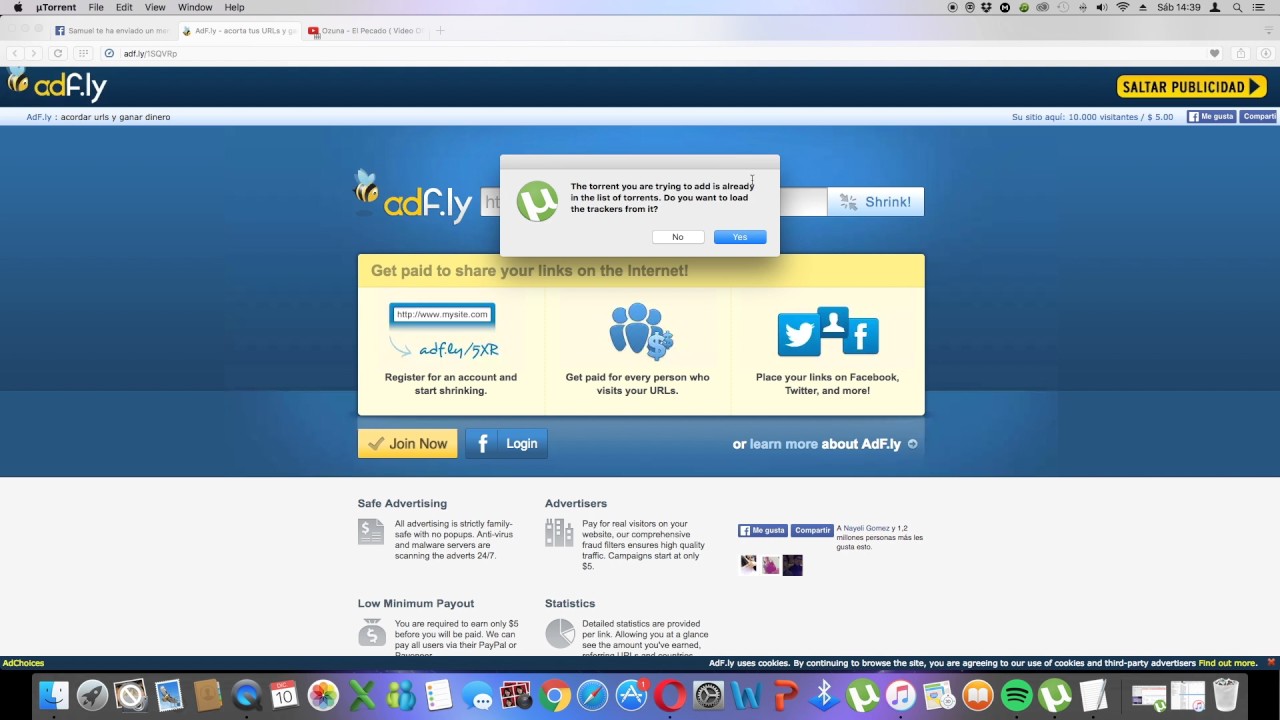1280x720 pixels.
Task: Switch to the Ozuna - El Pecado YouTube tab
Action: pyautogui.click(x=366, y=31)
